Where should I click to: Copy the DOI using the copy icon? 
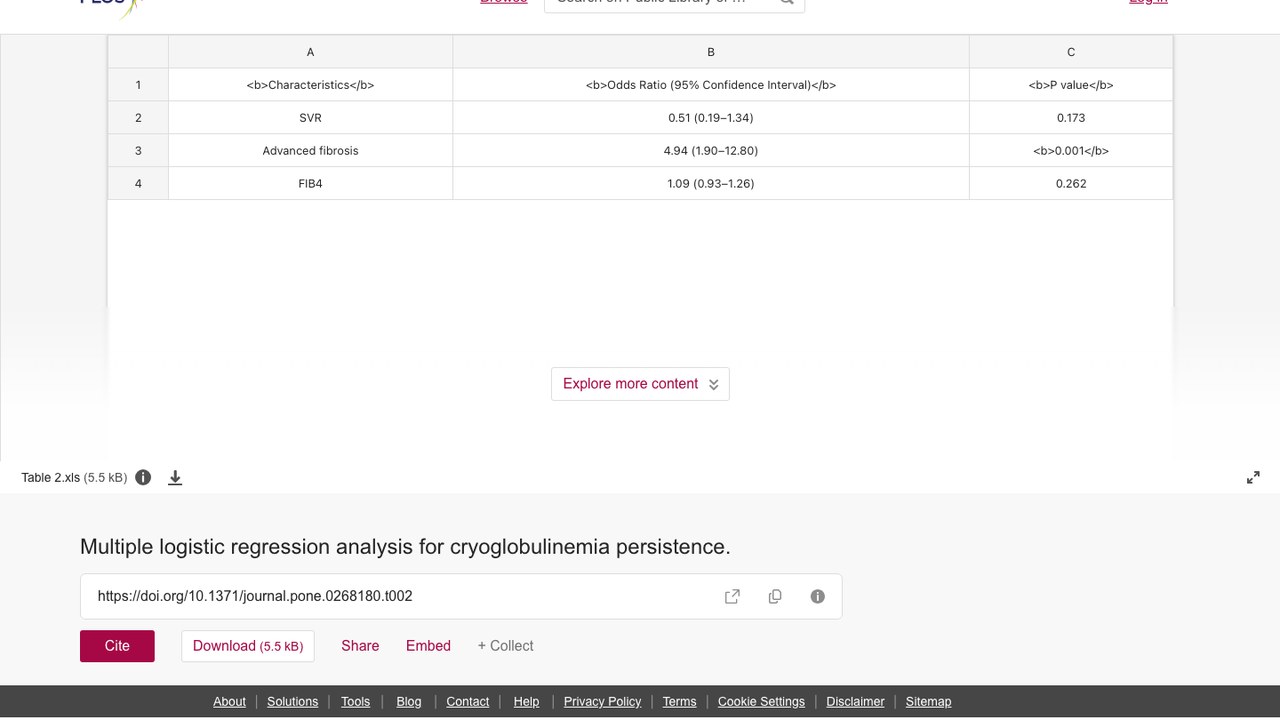point(775,596)
